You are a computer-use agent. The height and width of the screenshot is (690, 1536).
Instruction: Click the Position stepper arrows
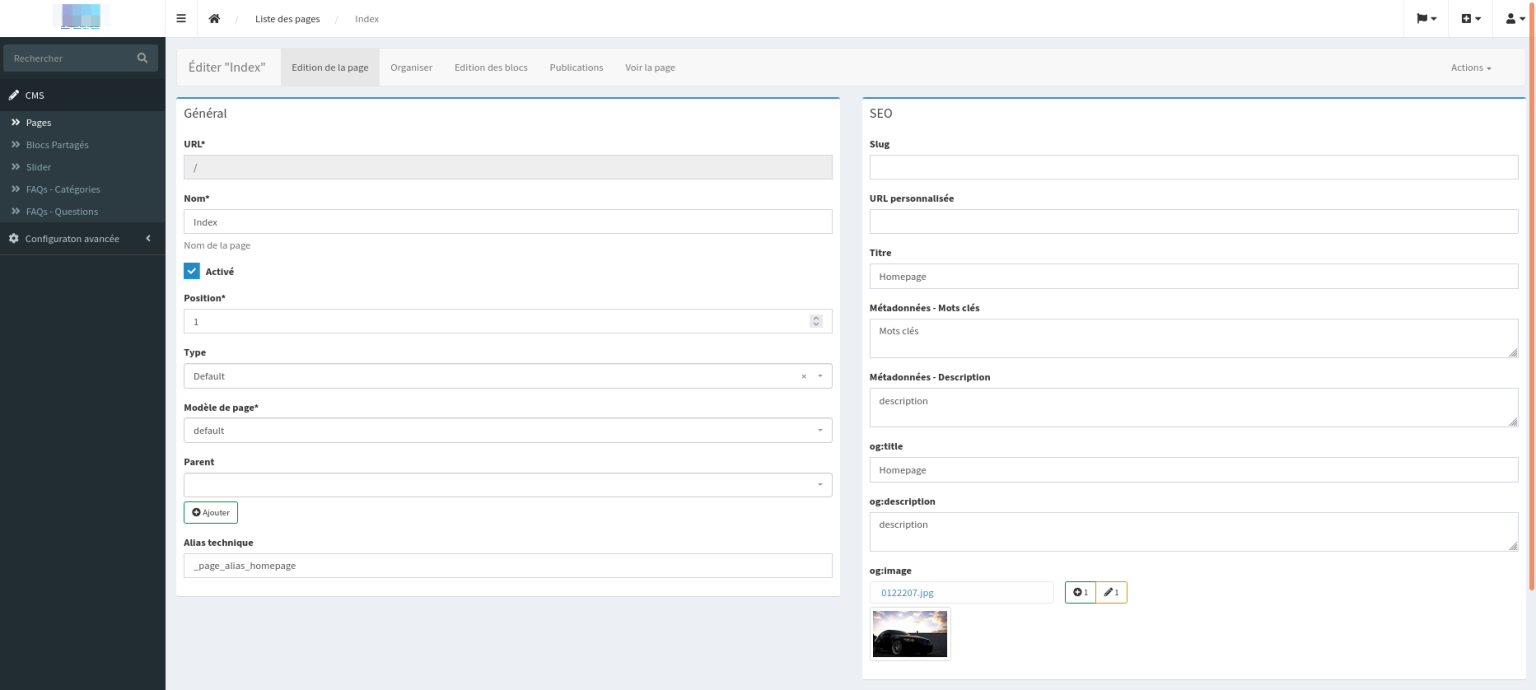(816, 321)
